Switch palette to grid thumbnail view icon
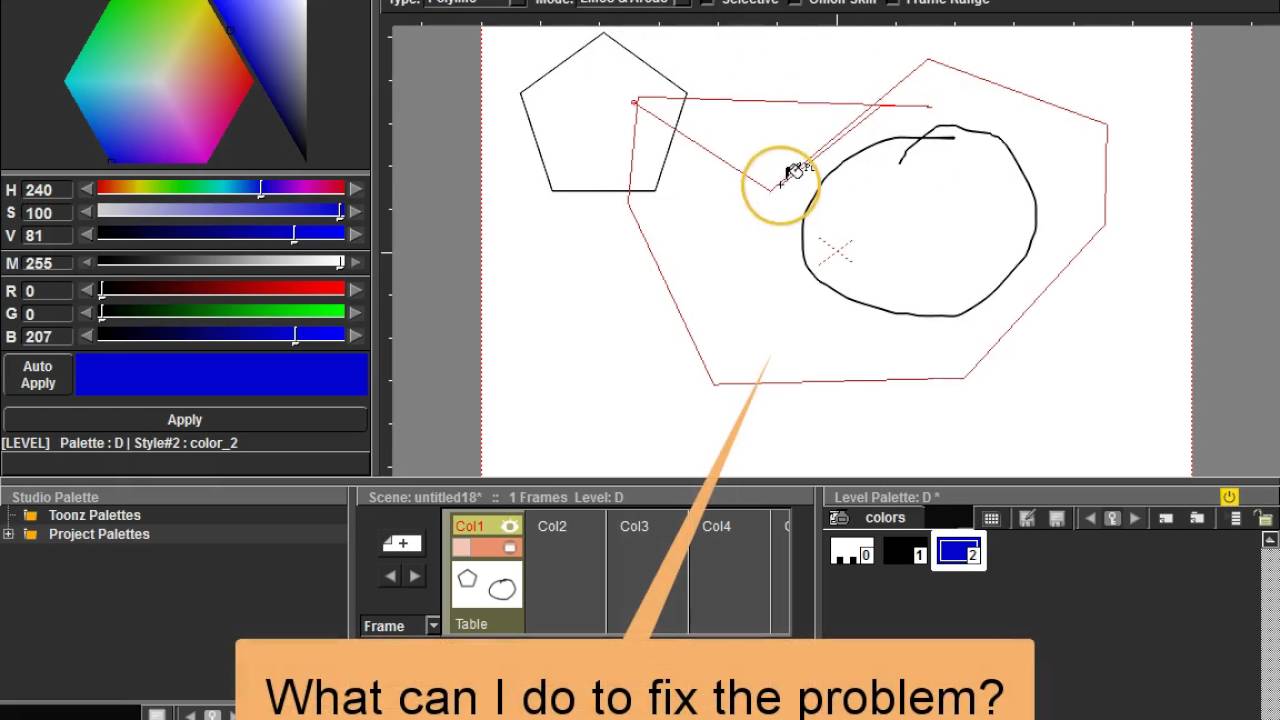Screen dimensions: 1280x720 [991, 518]
